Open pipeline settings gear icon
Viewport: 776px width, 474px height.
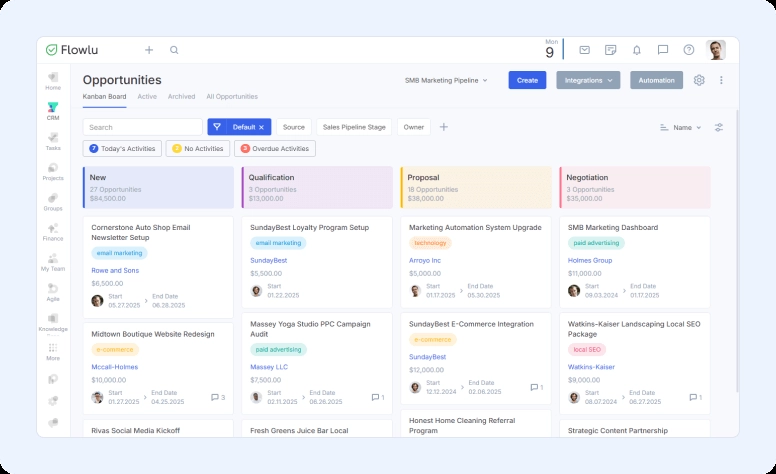[x=699, y=80]
